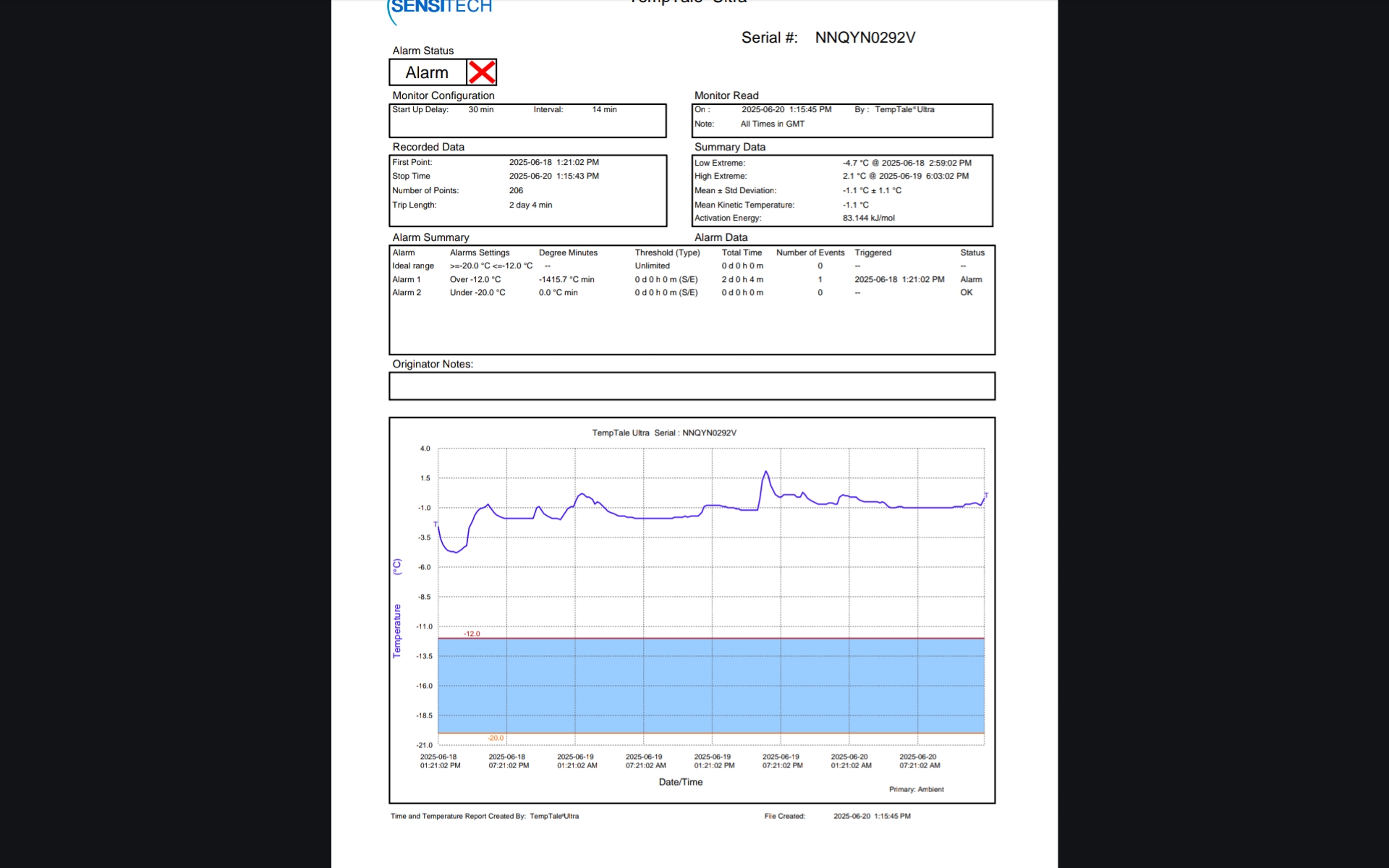This screenshot has height=868, width=1389.
Task: Click Start Up Delay value 30 min
Action: point(480,110)
